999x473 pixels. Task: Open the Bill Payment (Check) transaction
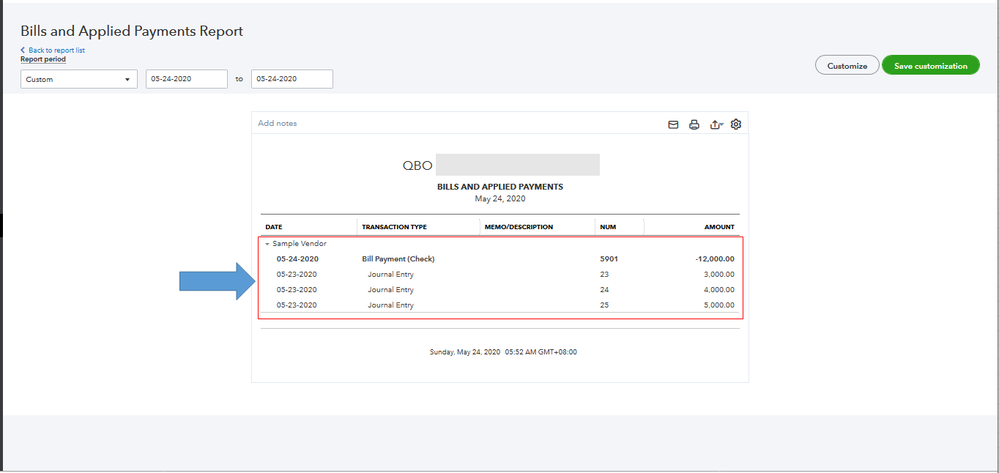[x=398, y=259]
